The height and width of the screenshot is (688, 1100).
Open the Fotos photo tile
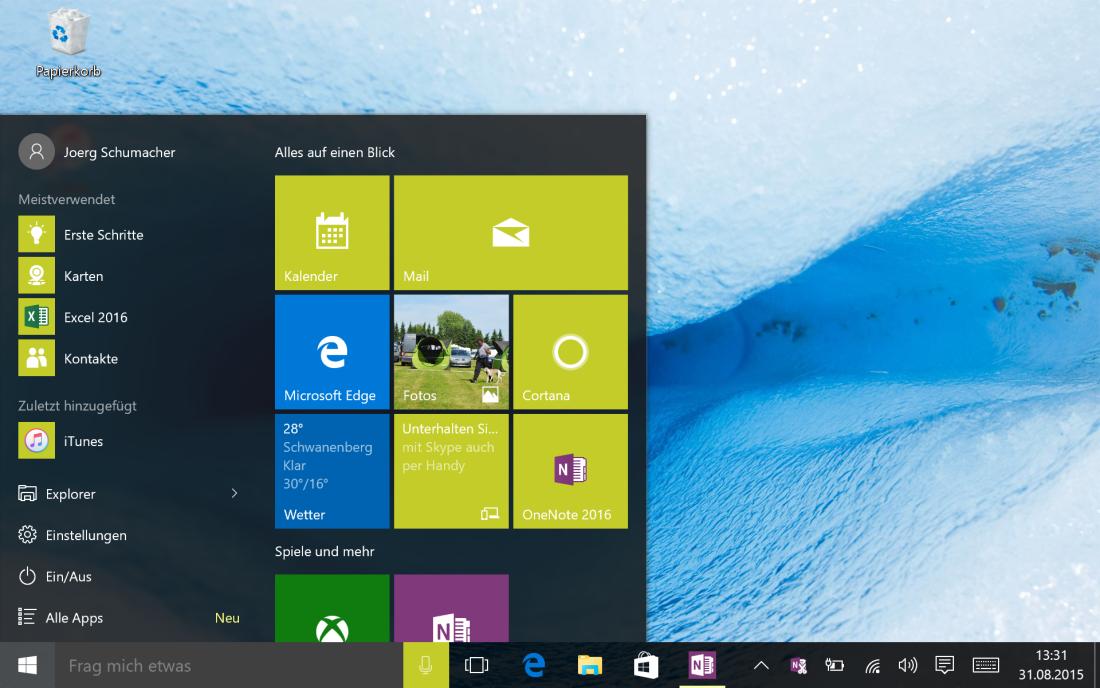tap(451, 352)
